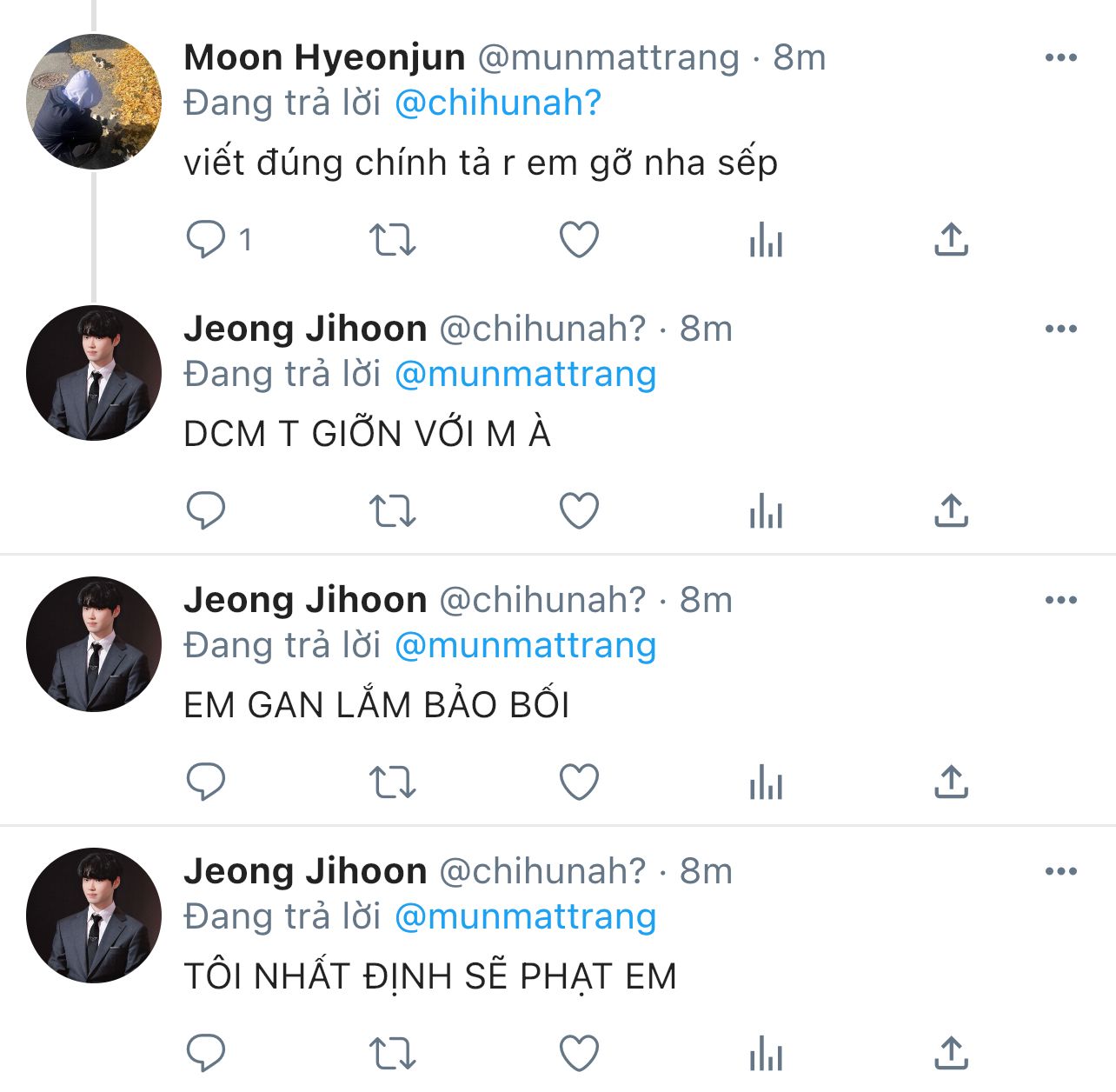Open the "TÔI NHẤT ĐỊNH SẼ PHẠT EM" tweet text
The image size is (1116, 1092).
point(429,976)
